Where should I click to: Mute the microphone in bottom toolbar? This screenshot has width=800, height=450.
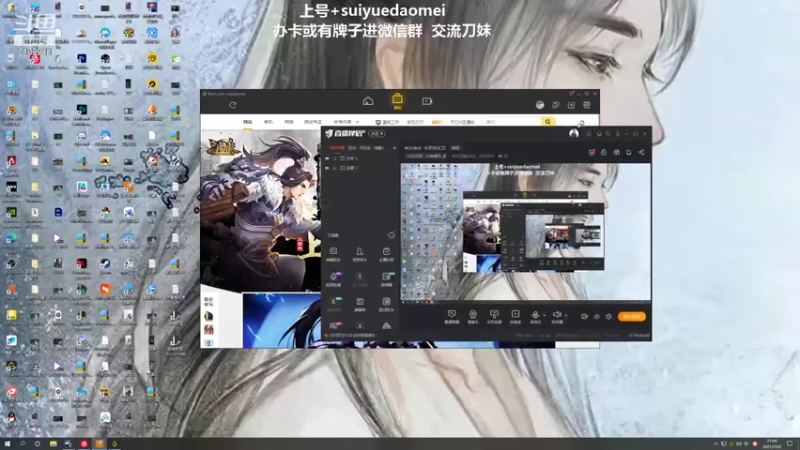[535, 316]
